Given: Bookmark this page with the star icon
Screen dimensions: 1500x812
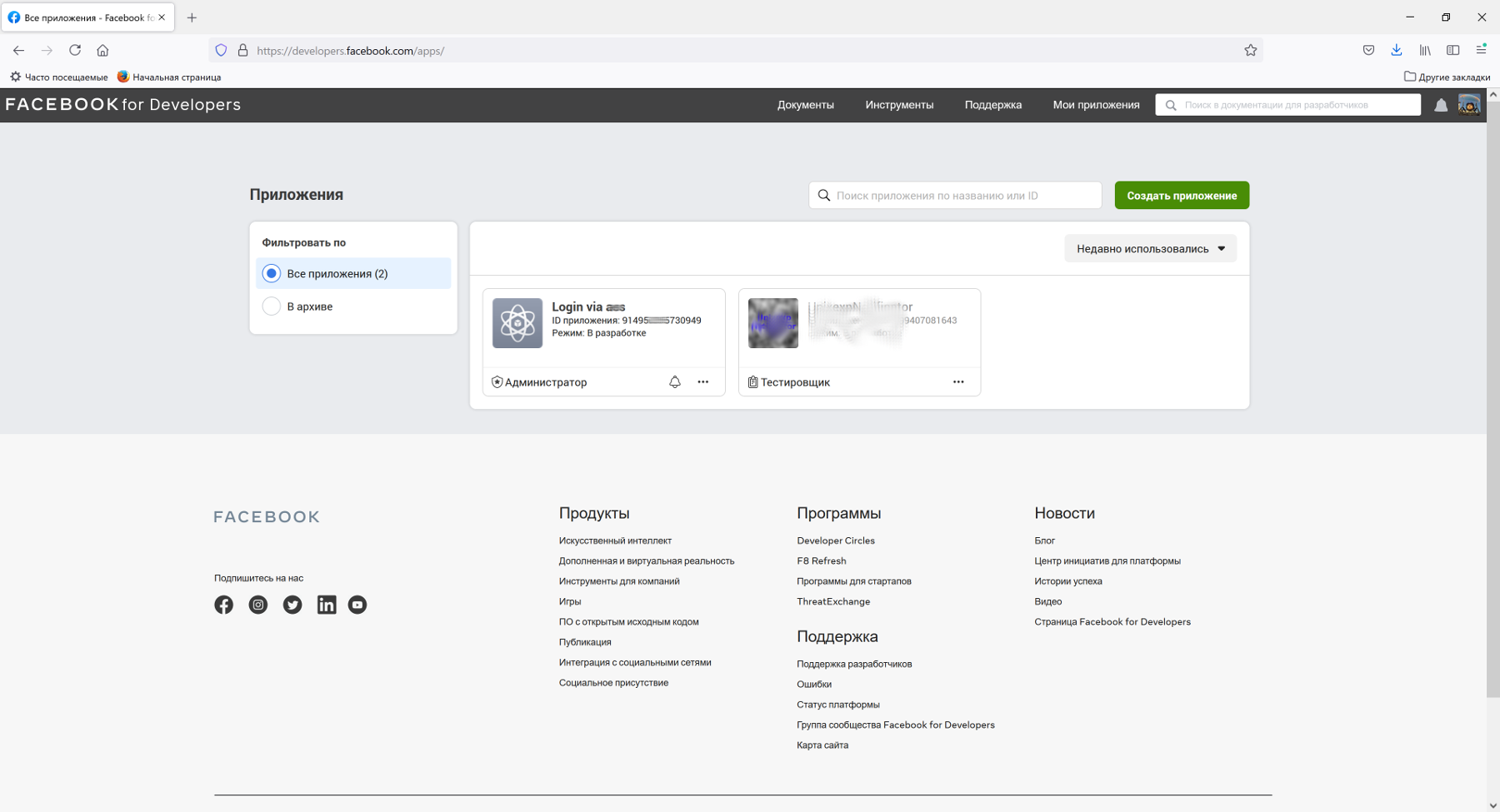Looking at the screenshot, I should [1250, 51].
